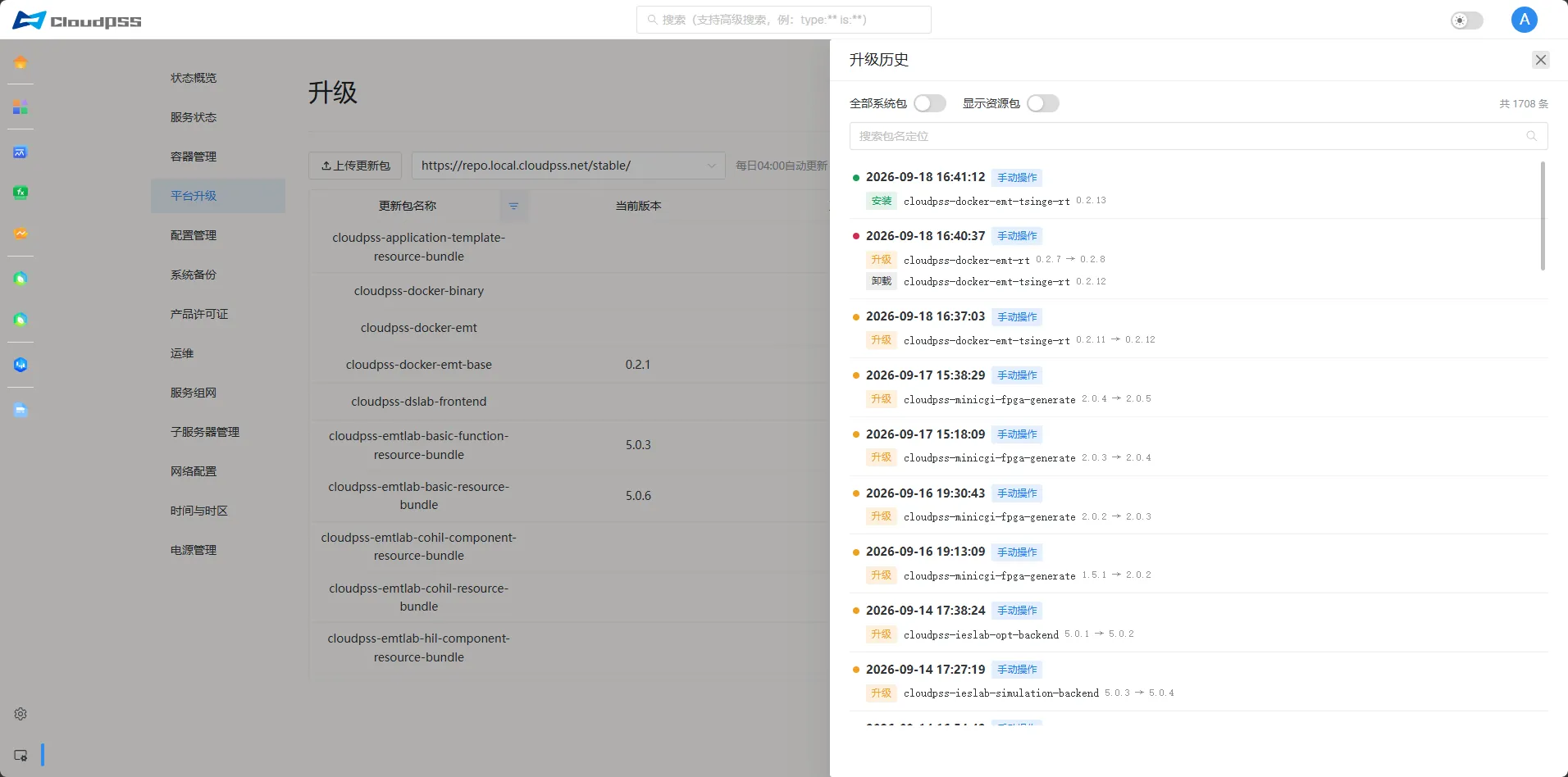Select row cloudpss-dslab-frontend
Screen dimensions: 1568x777
coord(569,402)
